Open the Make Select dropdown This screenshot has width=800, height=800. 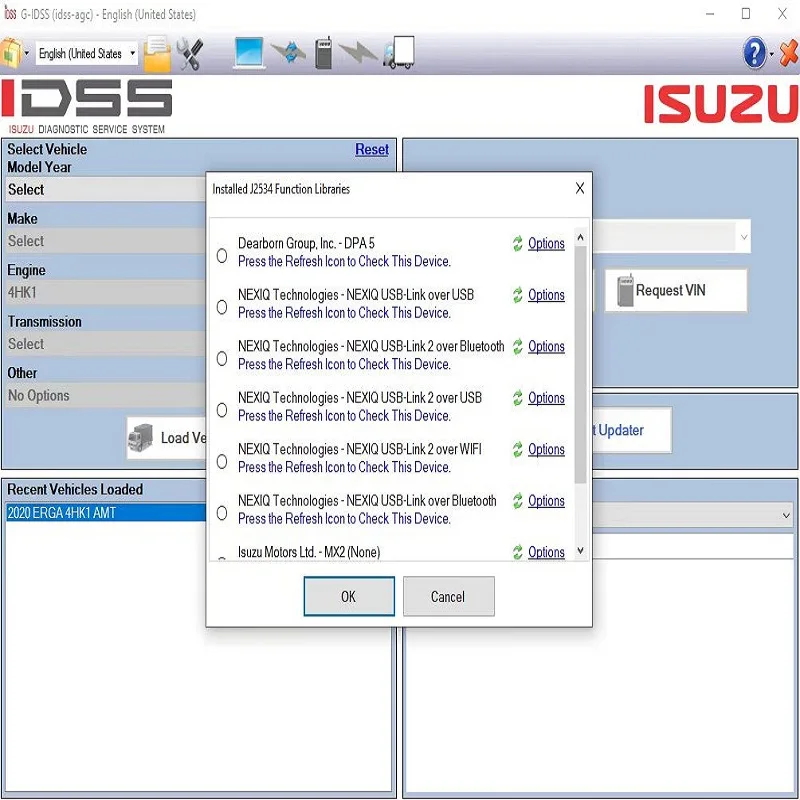[x=106, y=241]
